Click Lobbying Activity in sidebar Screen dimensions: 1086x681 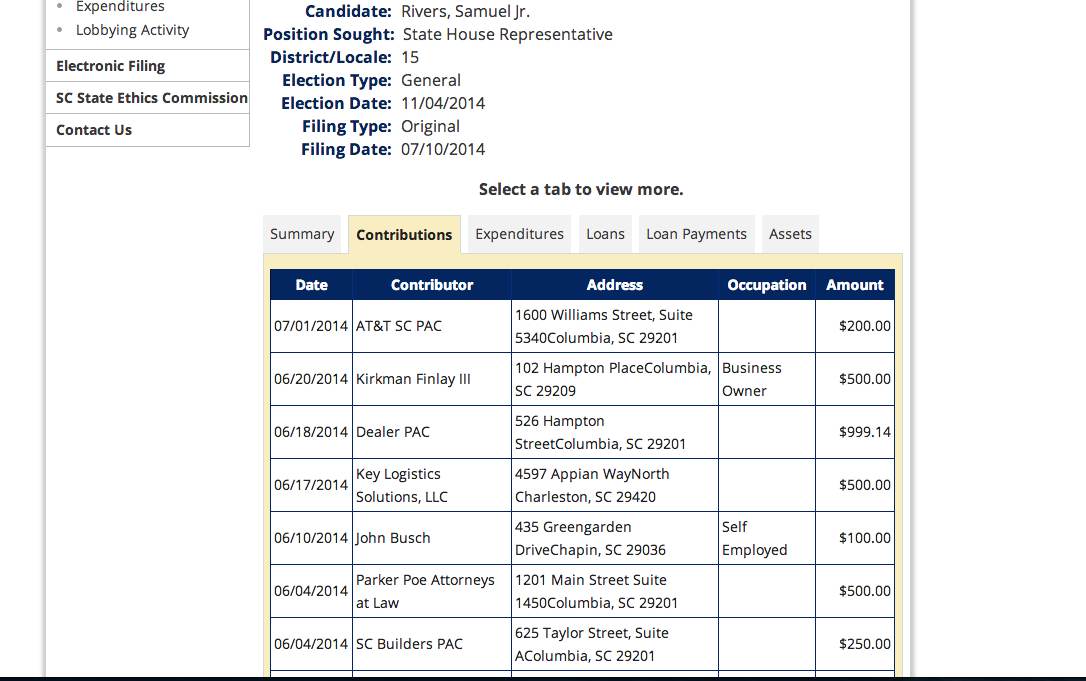point(132,30)
